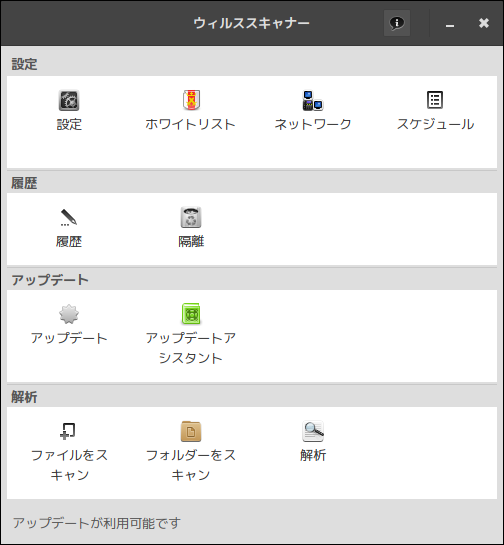
Task: Click the 履歴 section header above the pencil icon
Action: click(x=24, y=183)
